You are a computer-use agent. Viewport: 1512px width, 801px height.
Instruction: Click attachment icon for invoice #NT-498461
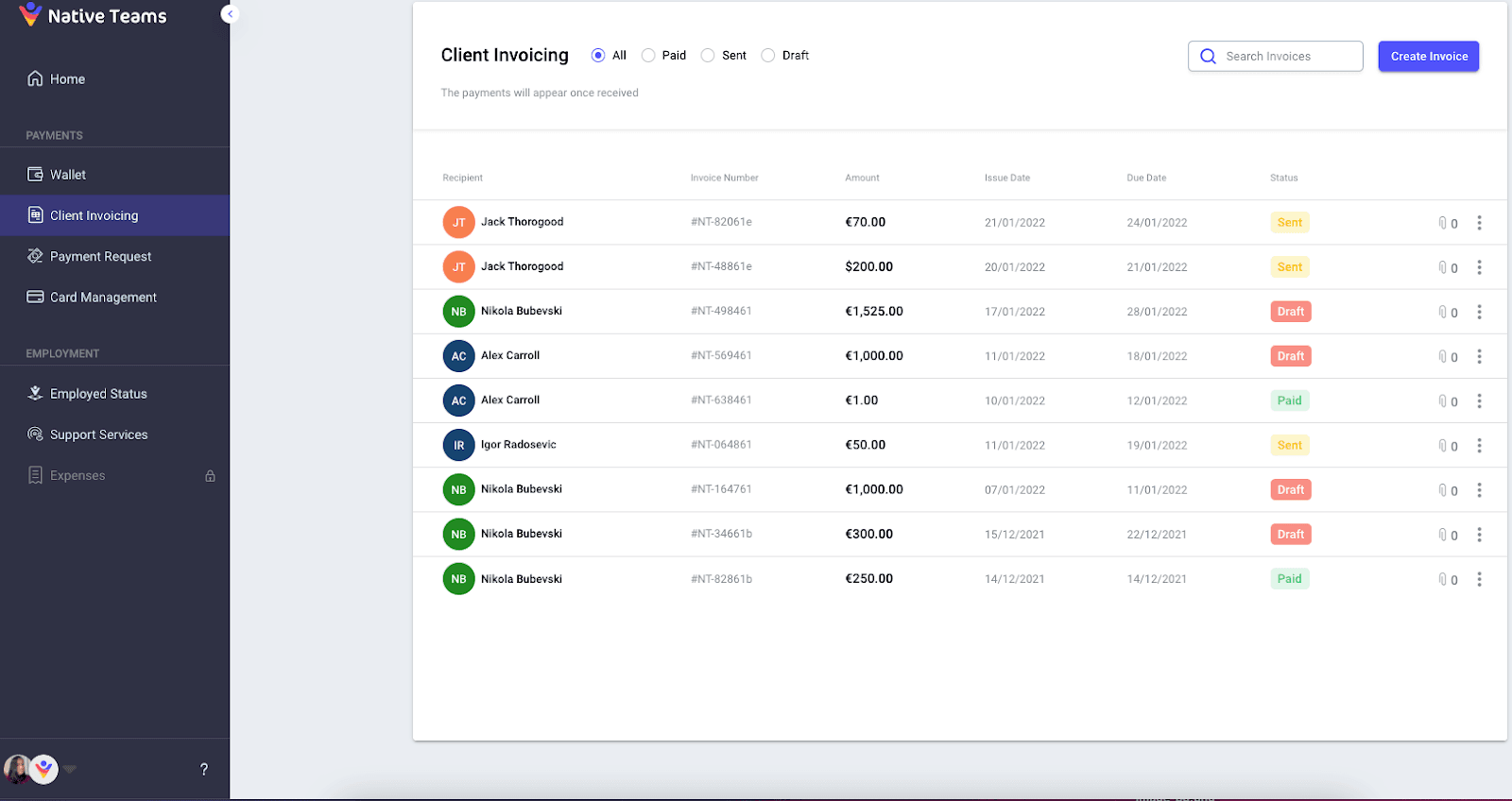(1443, 312)
